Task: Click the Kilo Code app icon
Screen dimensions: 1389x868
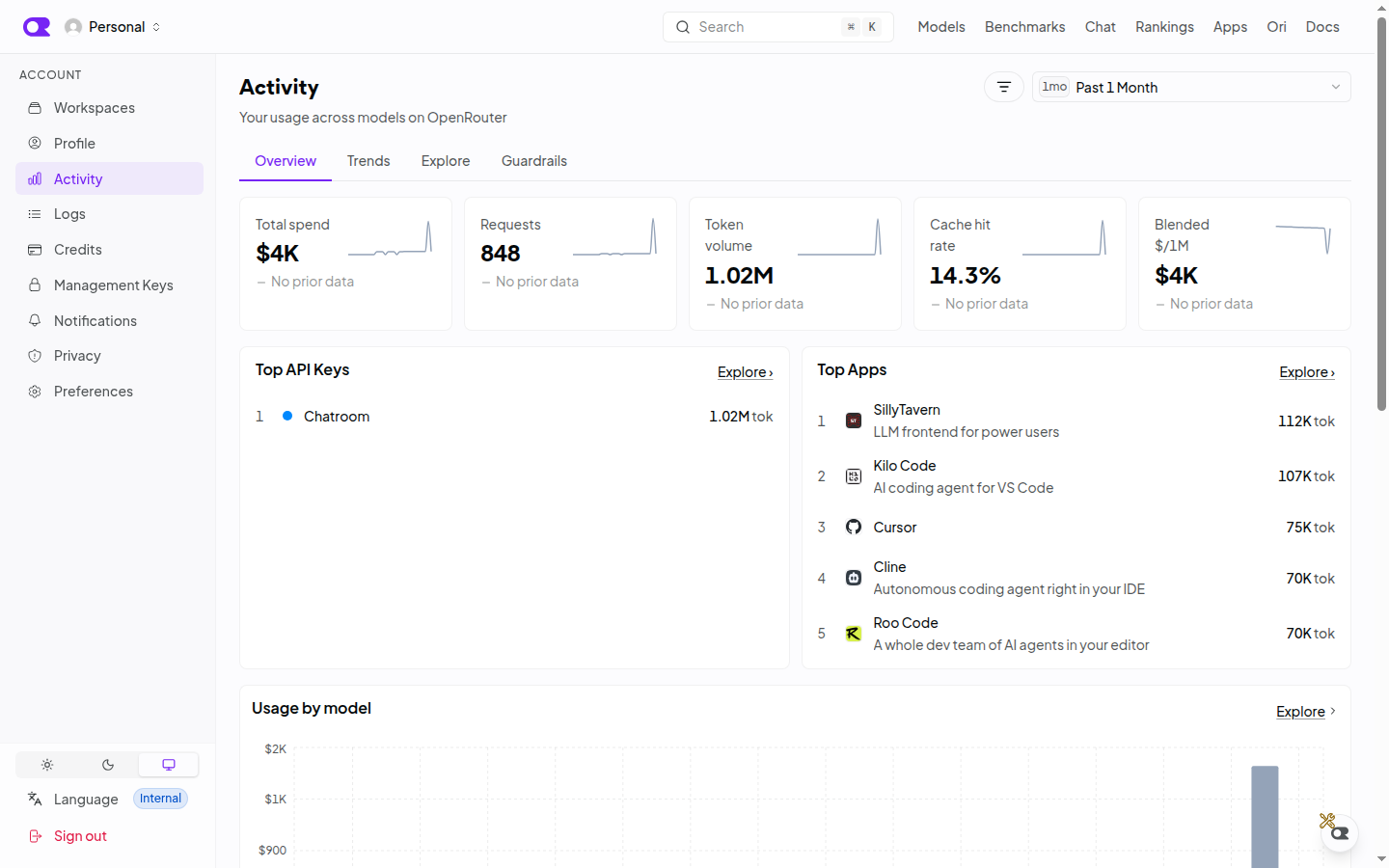Action: tap(854, 476)
